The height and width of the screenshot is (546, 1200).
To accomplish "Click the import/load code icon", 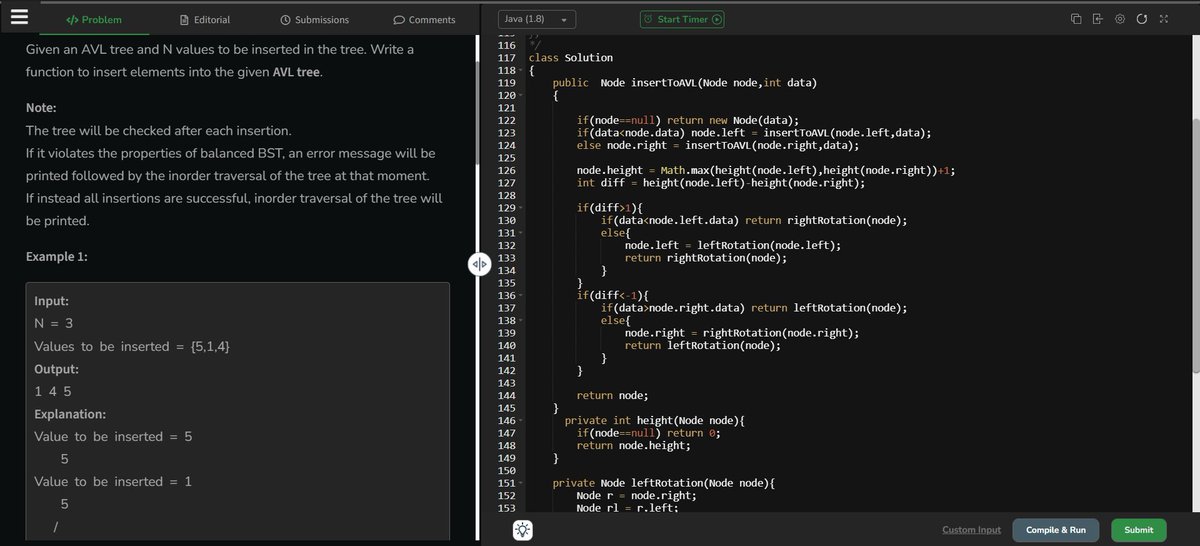I will click(x=1097, y=19).
